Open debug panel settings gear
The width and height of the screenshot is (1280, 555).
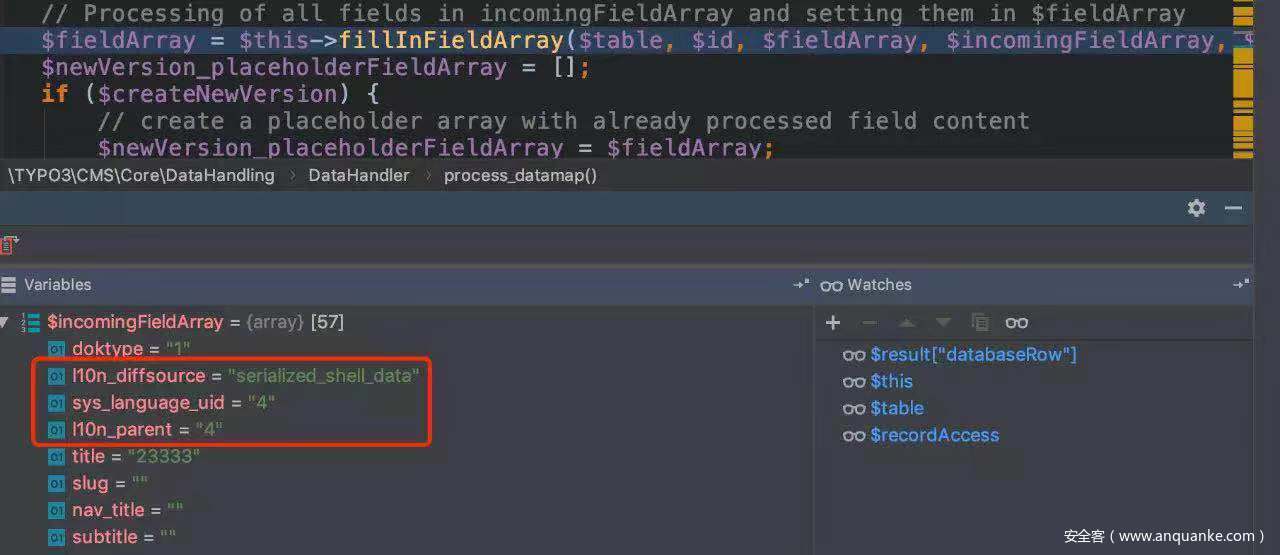coord(1196,208)
